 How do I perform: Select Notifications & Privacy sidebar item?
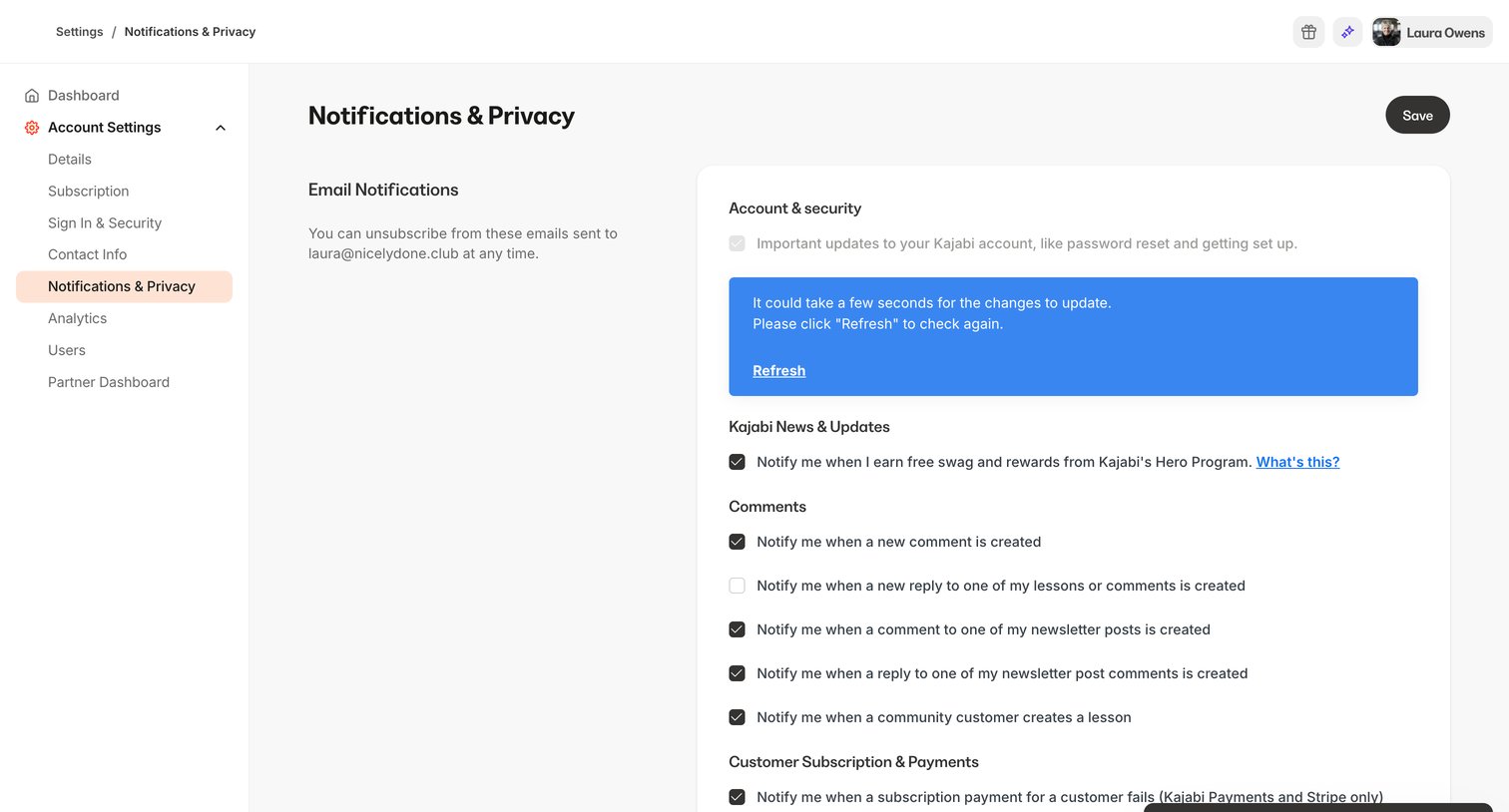[124, 286]
